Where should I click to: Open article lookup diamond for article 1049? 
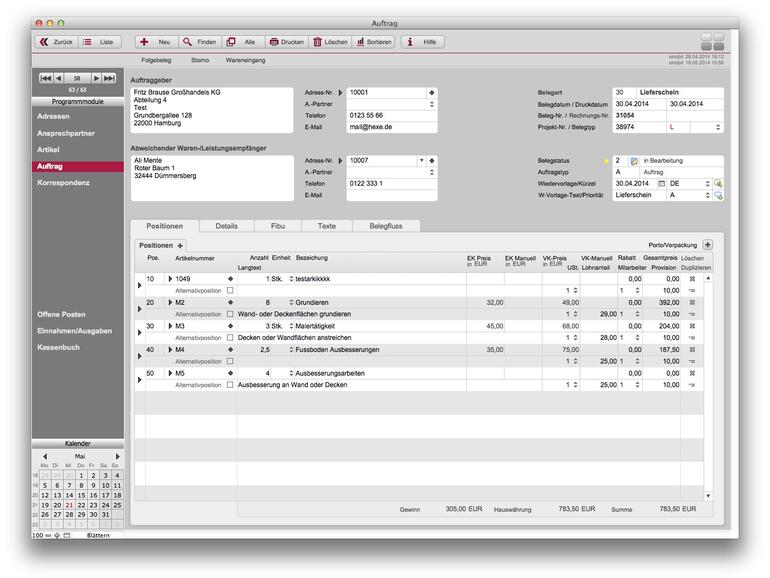click(x=230, y=279)
